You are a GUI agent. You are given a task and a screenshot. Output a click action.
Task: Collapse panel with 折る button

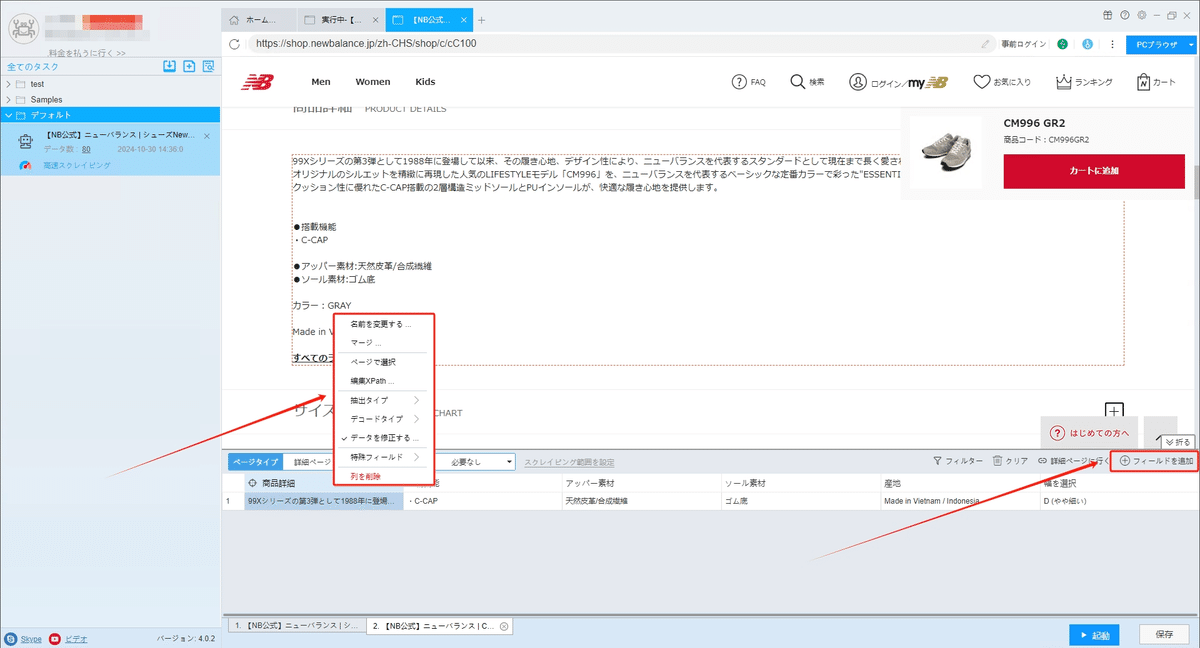point(1177,441)
